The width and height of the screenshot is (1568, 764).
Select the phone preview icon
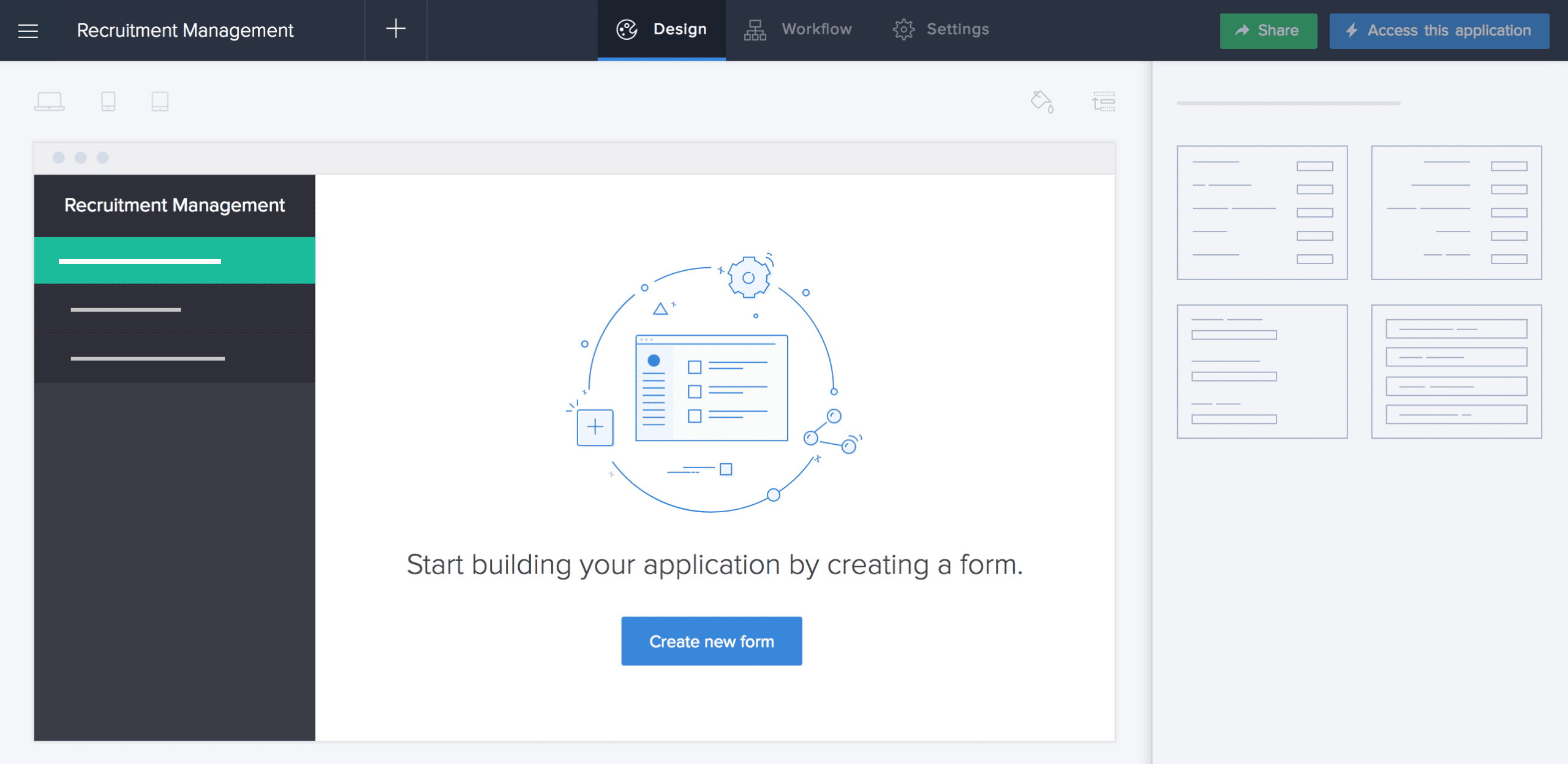(x=108, y=101)
